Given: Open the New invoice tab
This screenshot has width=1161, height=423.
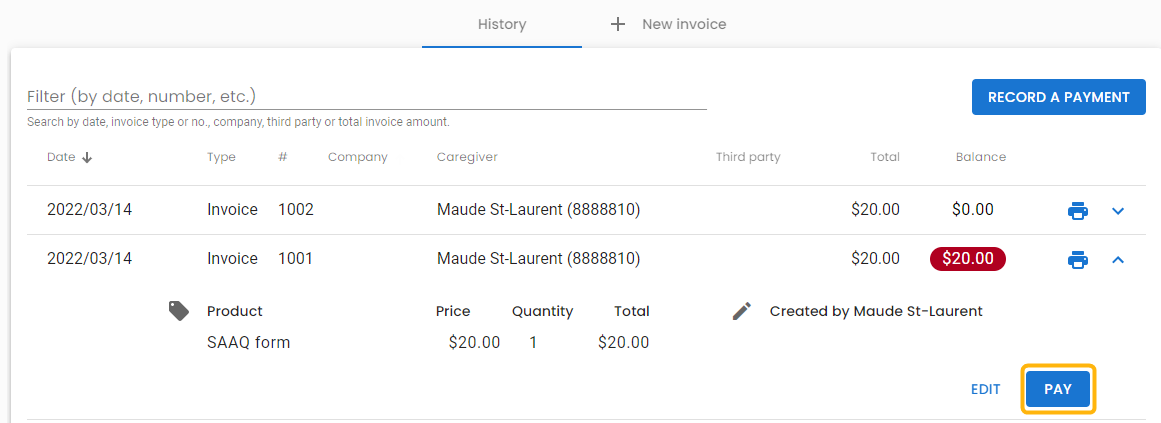Looking at the screenshot, I should click(x=683, y=24).
